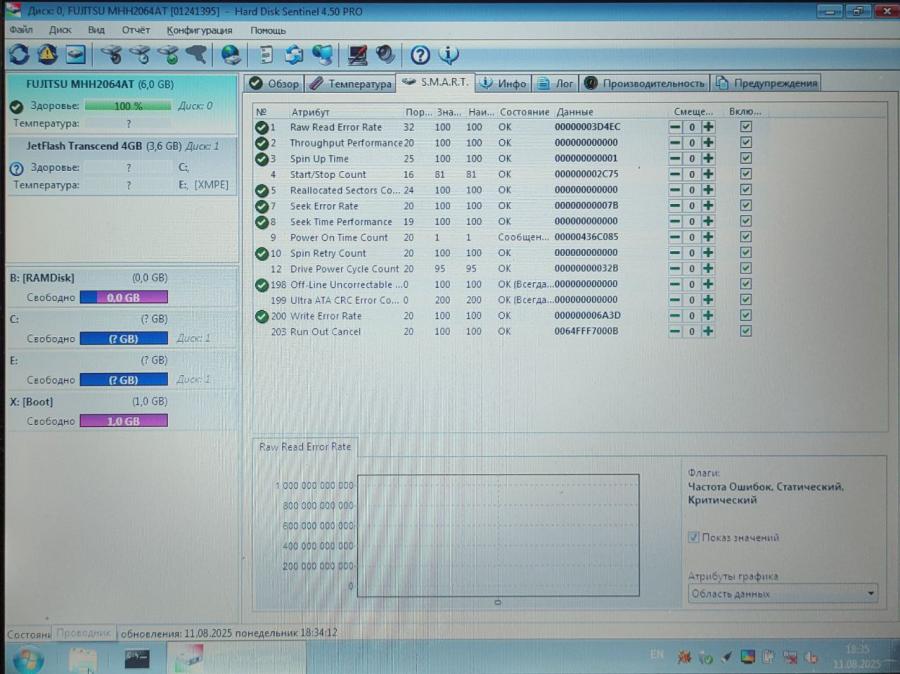Screen dimensions: 900x674
Task: Click the sound notification toolbar icon
Action: click(x=384, y=55)
